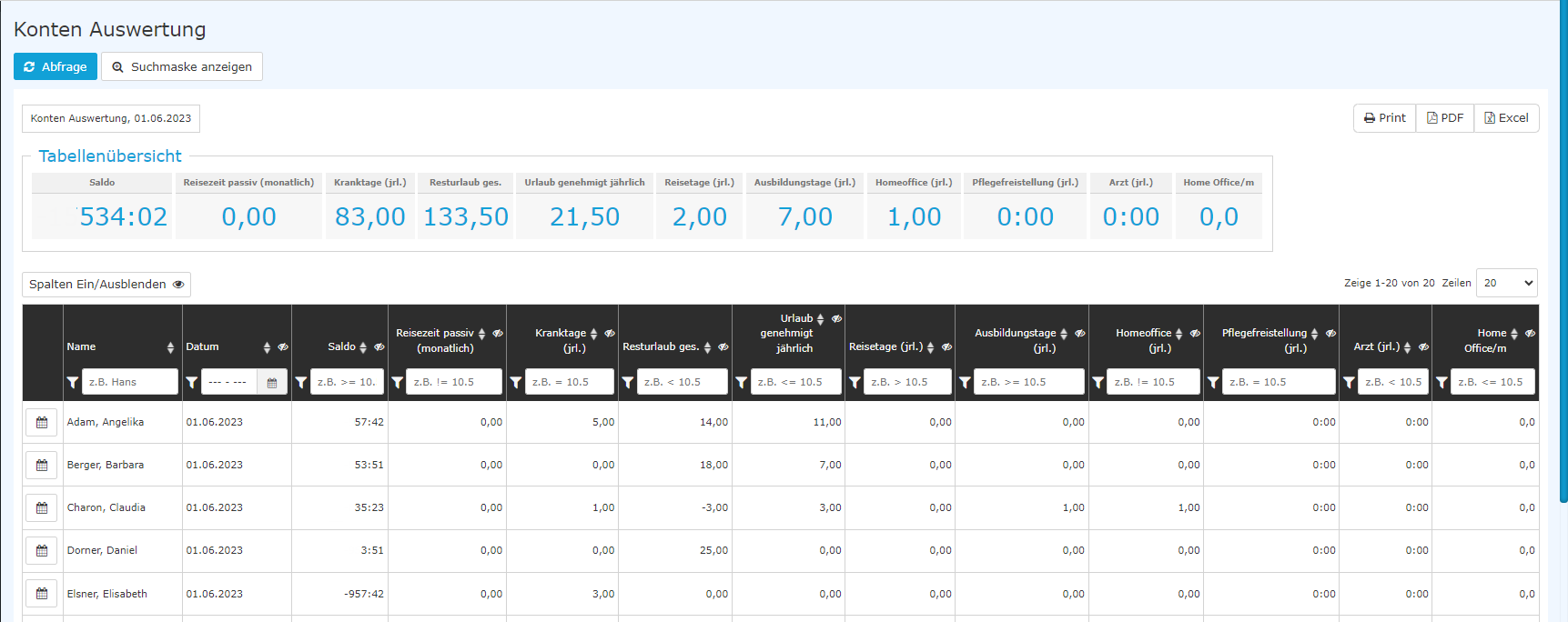Sort by Kranktage (jrl.) column arrows
The width and height of the screenshot is (1568, 622).
point(593,334)
